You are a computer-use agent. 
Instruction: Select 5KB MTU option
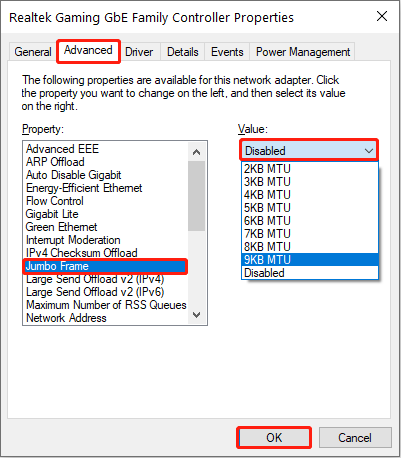[x=310, y=208]
